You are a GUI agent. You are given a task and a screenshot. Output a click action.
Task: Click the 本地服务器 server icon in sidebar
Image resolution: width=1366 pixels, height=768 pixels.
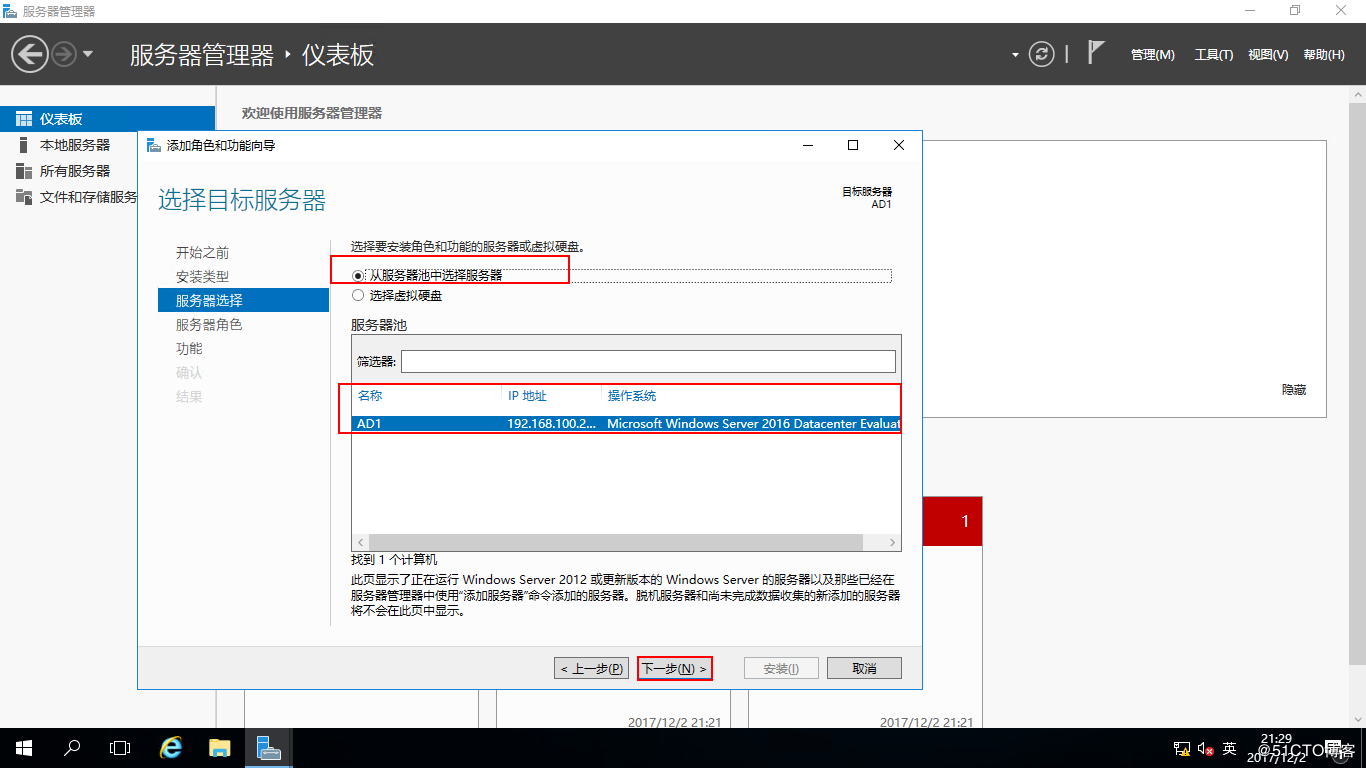[24, 145]
